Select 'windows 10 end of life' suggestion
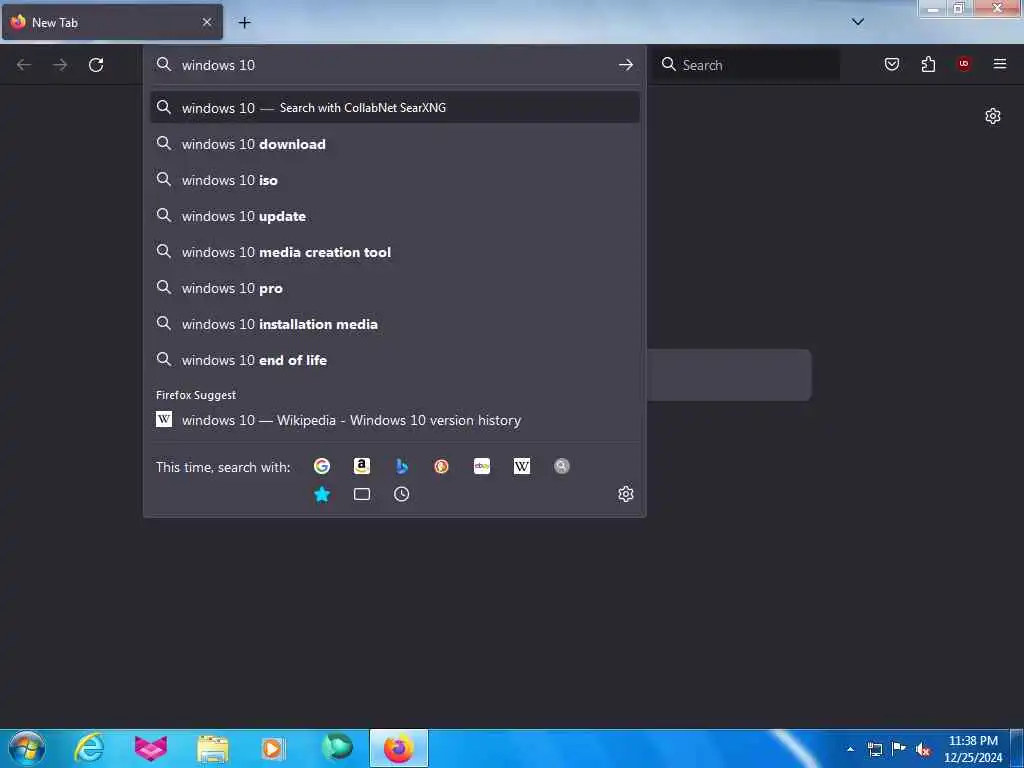1024x768 pixels. (x=394, y=360)
